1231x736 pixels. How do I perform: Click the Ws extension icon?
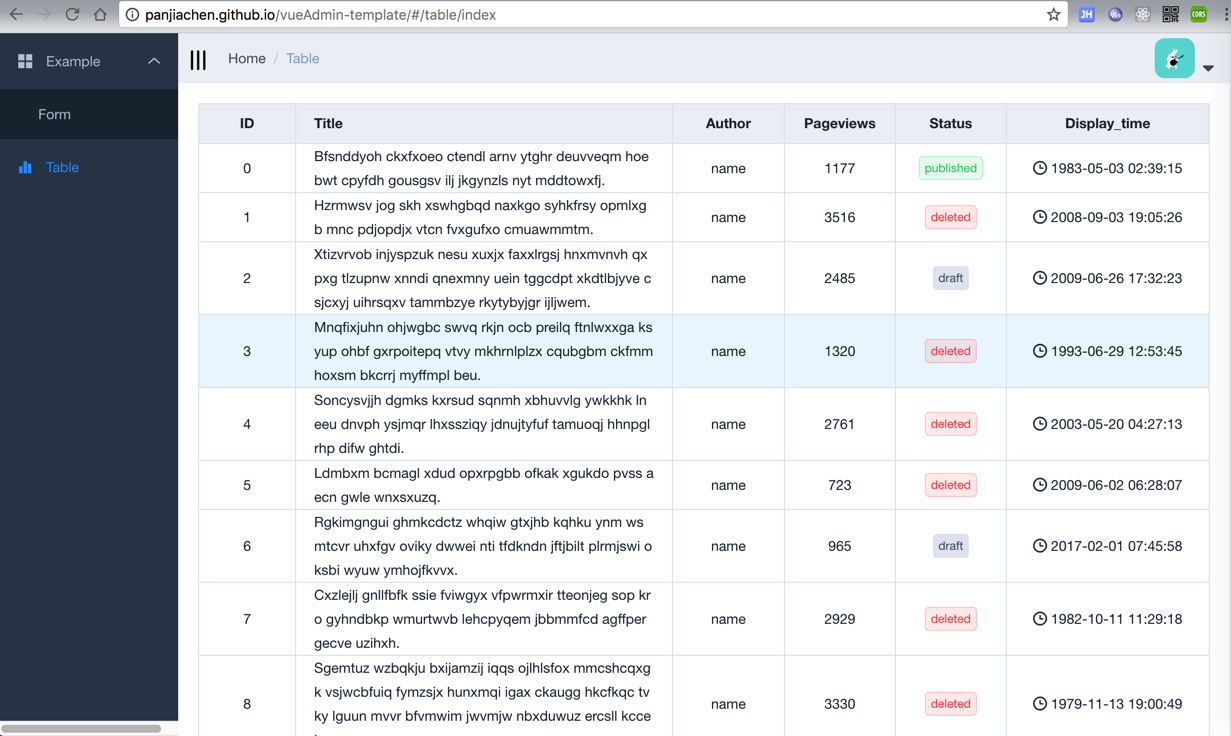coord(1114,15)
